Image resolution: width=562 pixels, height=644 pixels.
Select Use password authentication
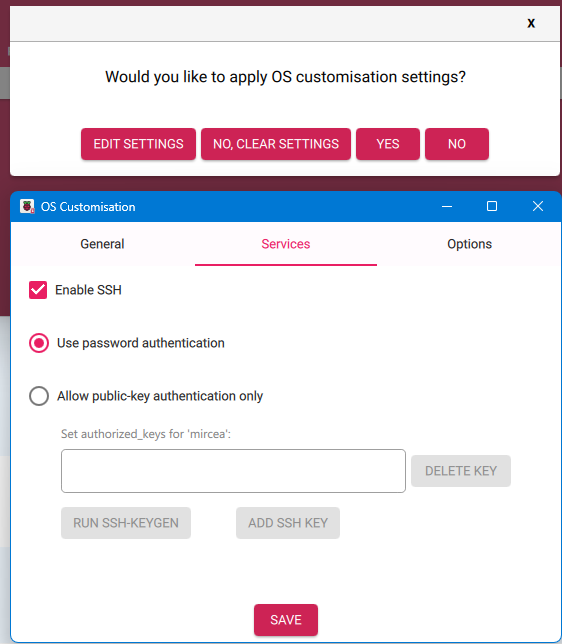[x=39, y=343]
